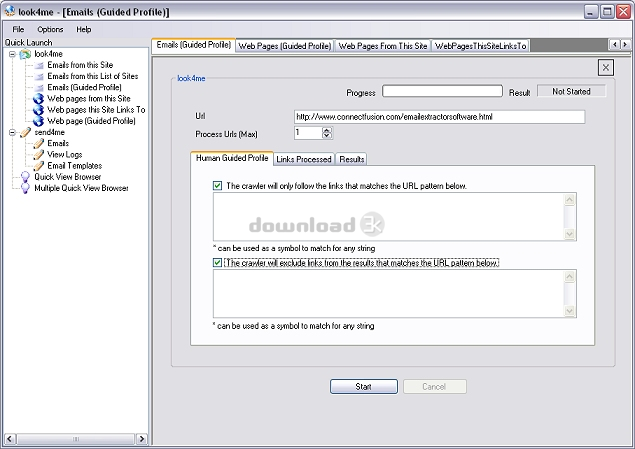
Task: Click the lightbulb icon beside Multiple Quick View Browser
Action: [x=25, y=188]
